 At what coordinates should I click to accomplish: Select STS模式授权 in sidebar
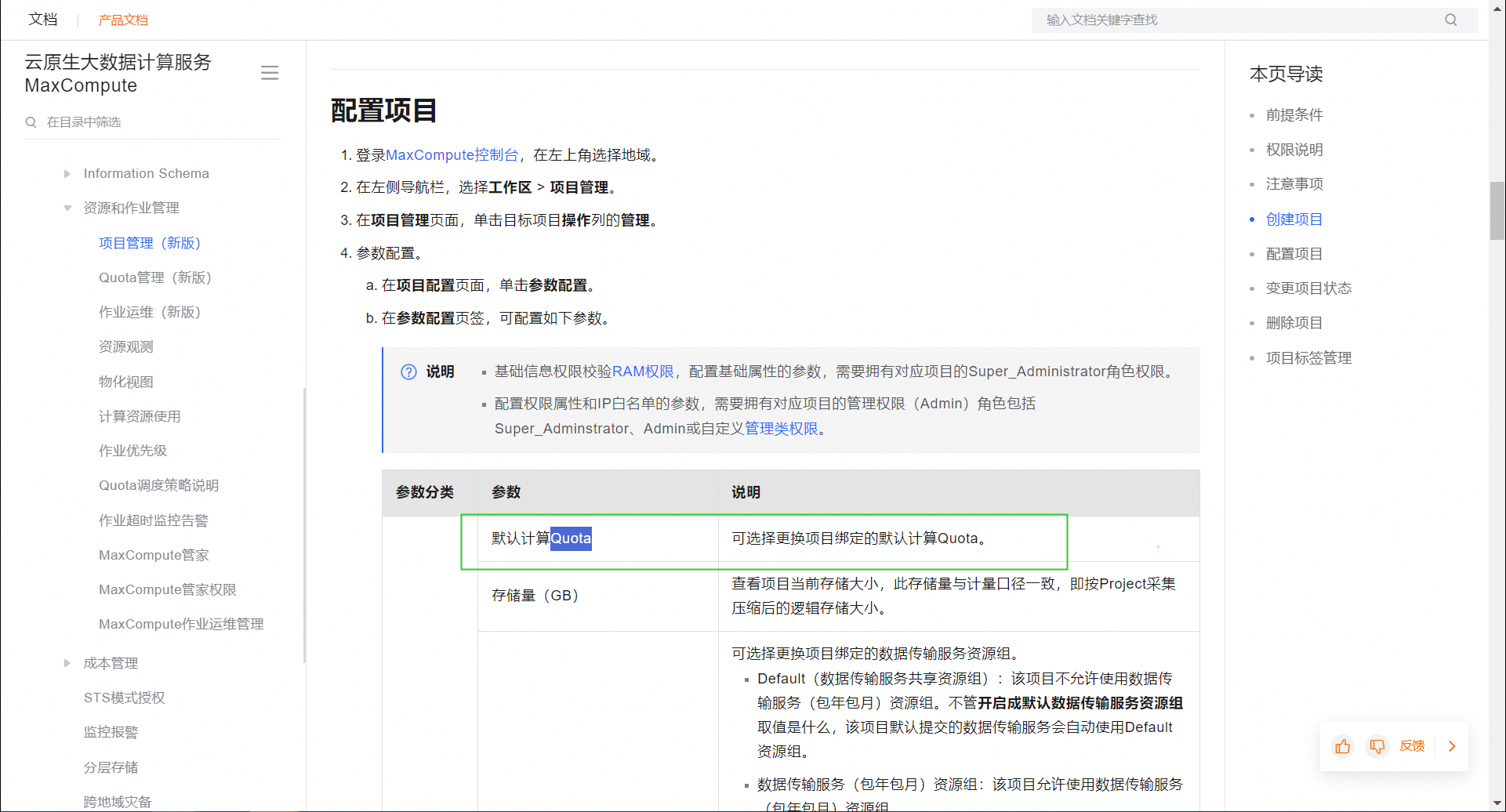pos(125,698)
